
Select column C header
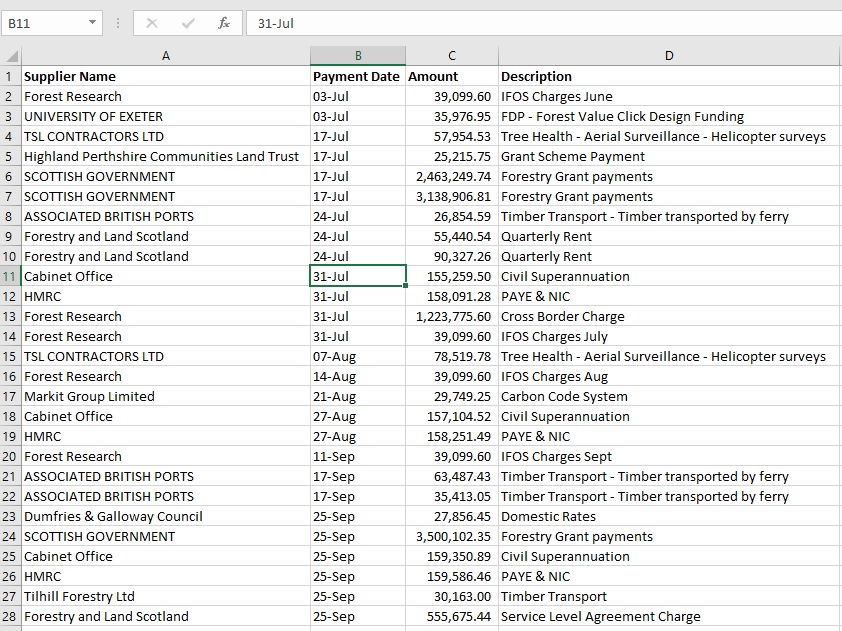tap(452, 56)
